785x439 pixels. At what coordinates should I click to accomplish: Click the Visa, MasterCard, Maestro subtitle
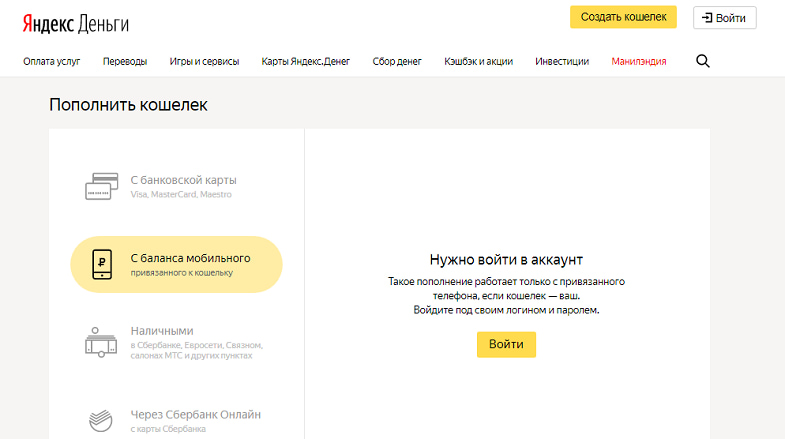pos(181,194)
